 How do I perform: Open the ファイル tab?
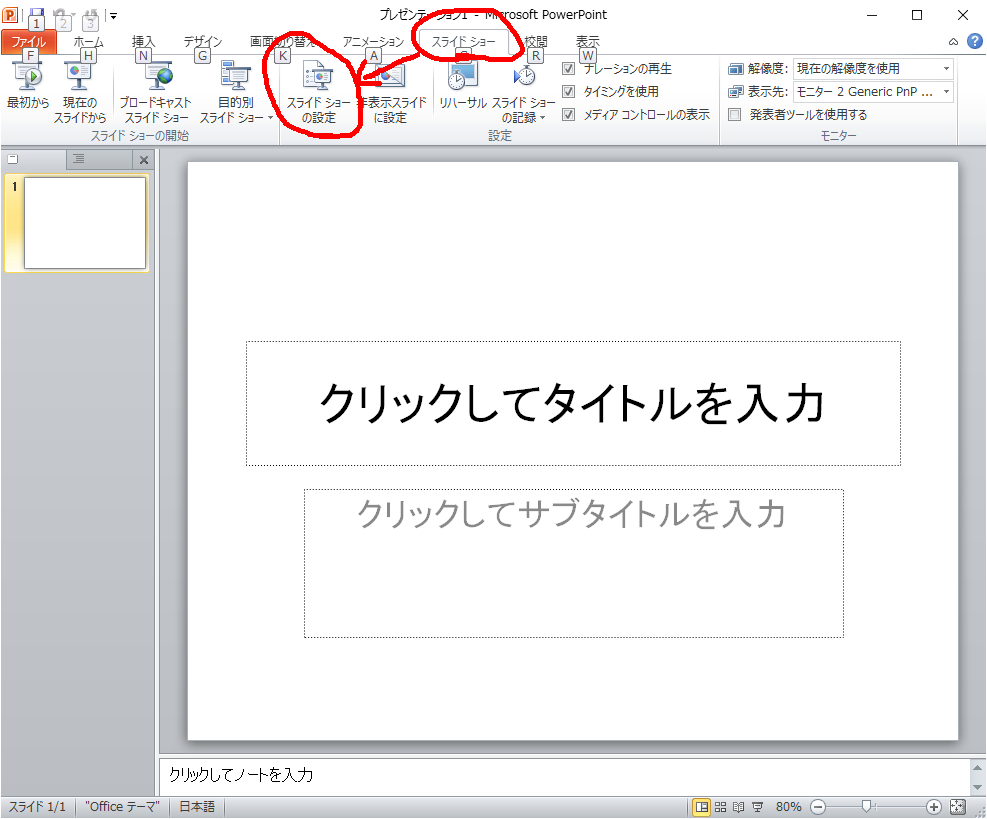pyautogui.click(x=28, y=42)
